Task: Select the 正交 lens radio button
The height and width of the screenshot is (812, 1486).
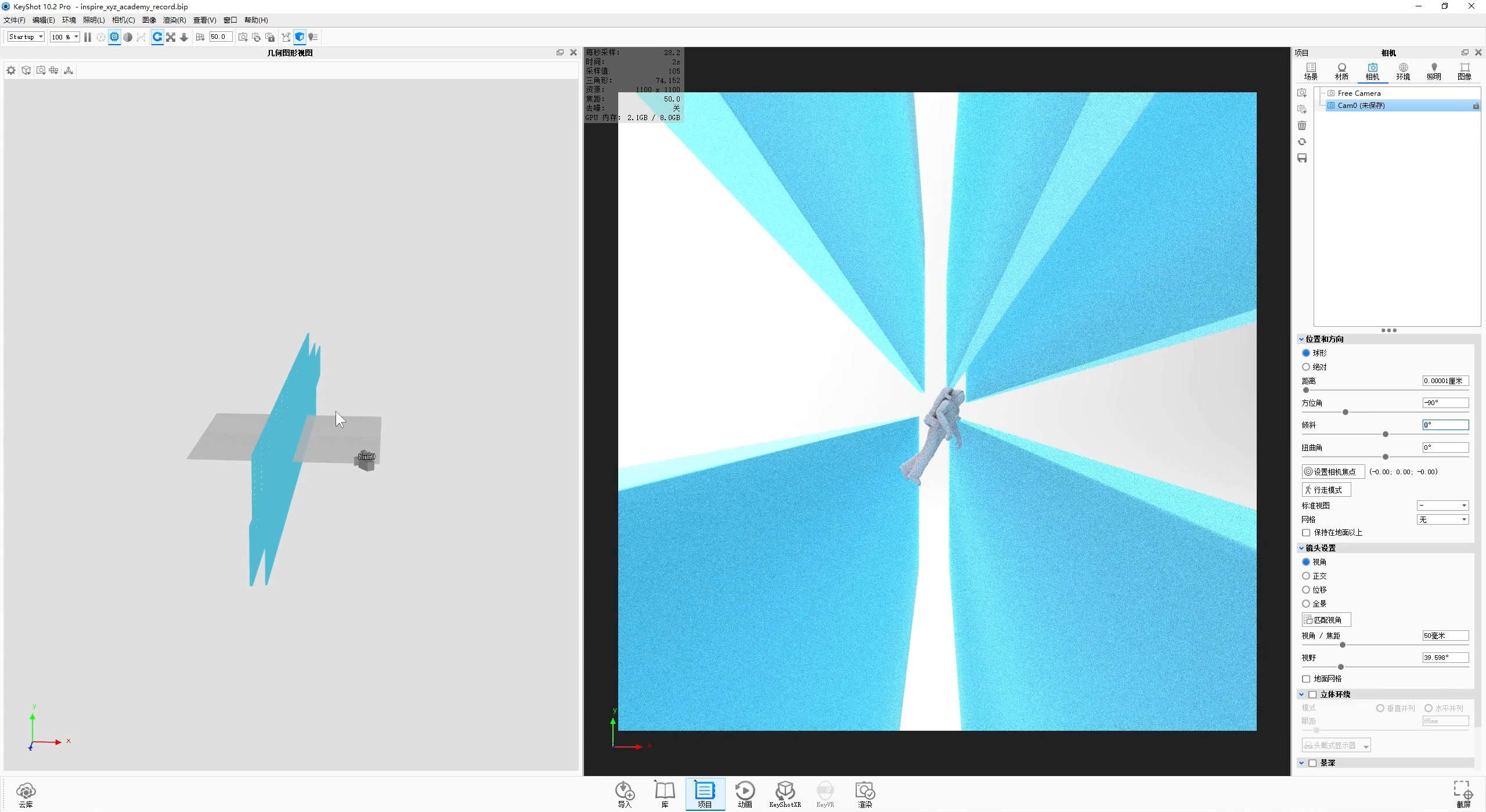Action: coord(1307,576)
